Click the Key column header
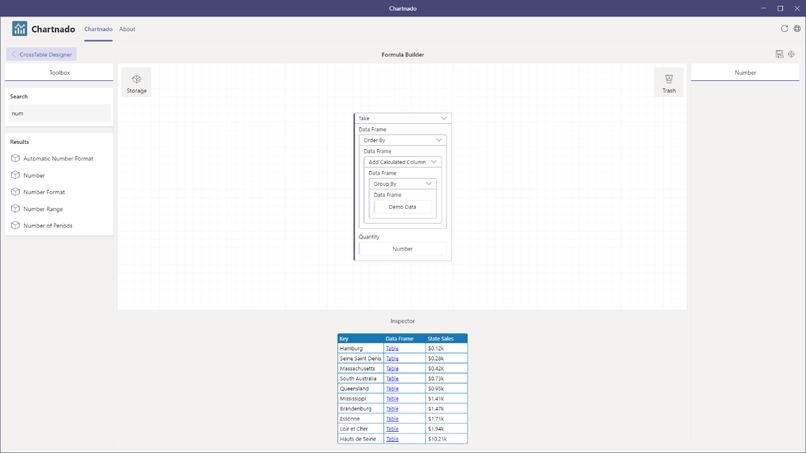Viewport: 806px width, 453px height. click(360, 338)
